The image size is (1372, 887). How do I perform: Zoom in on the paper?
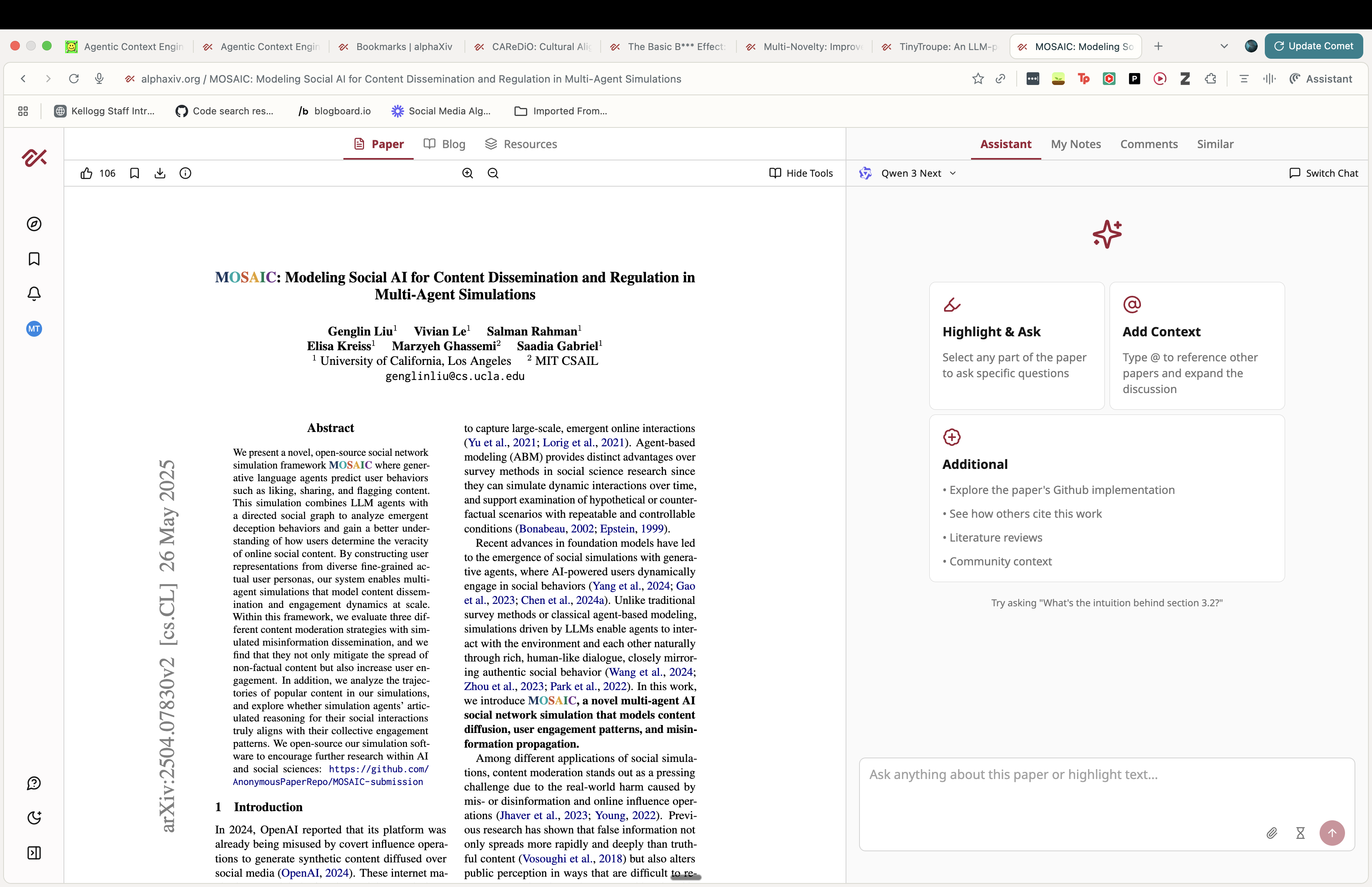(x=468, y=174)
